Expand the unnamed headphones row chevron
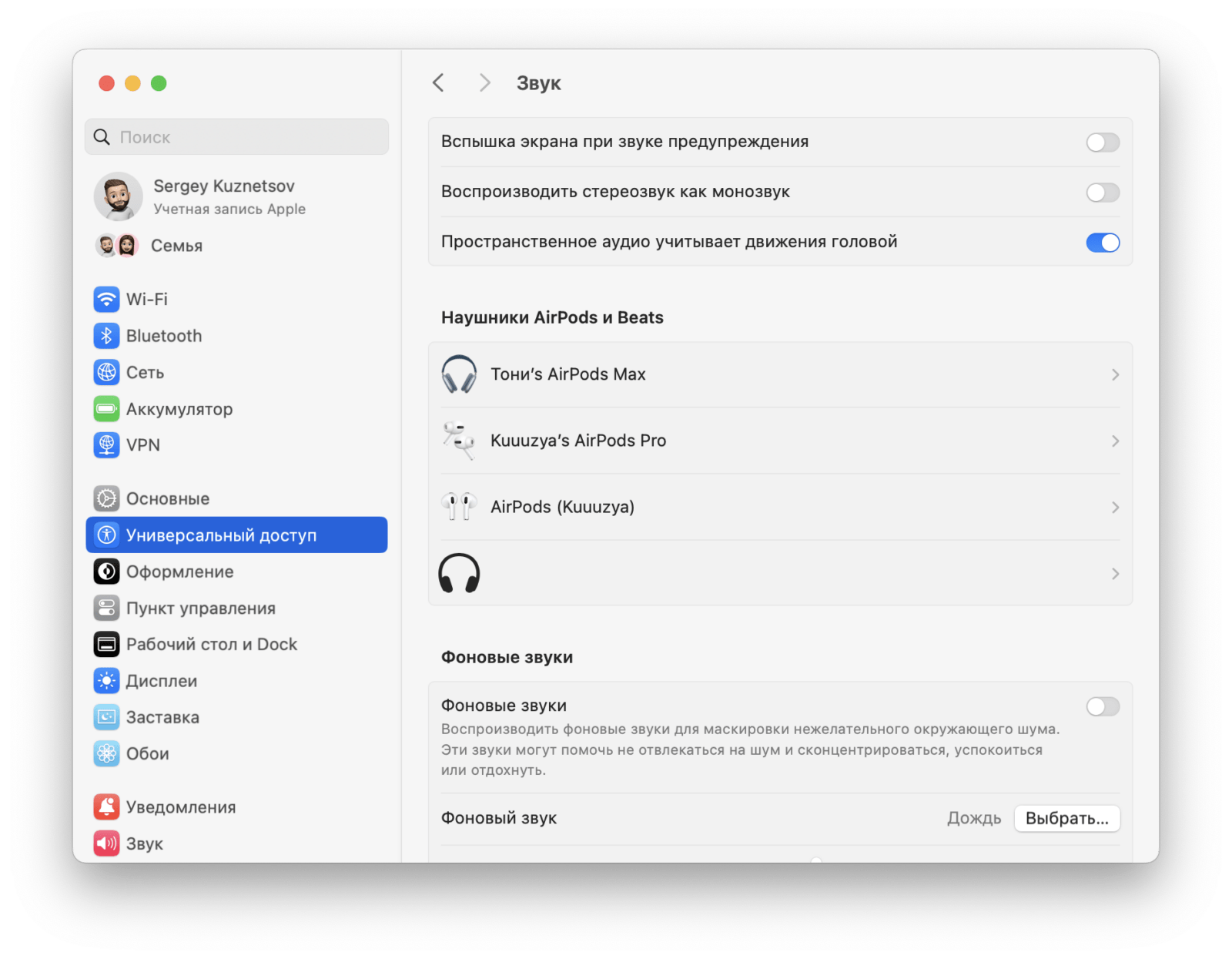1232x959 pixels. pos(1115,573)
